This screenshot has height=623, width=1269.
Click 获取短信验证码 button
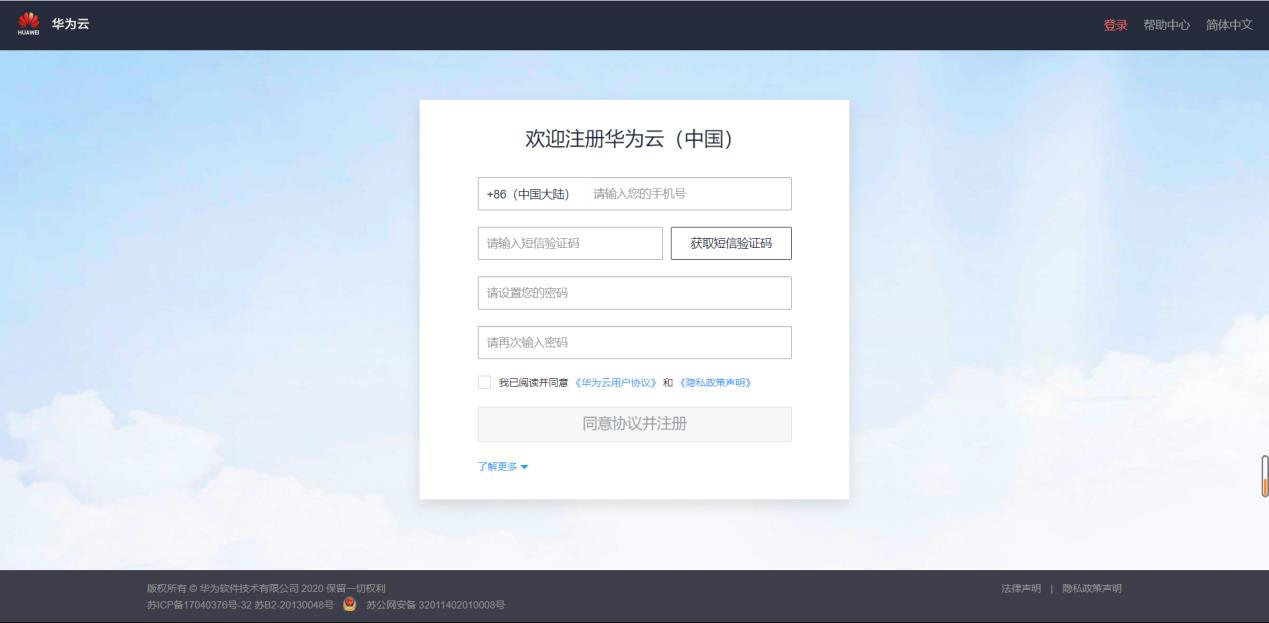click(731, 243)
